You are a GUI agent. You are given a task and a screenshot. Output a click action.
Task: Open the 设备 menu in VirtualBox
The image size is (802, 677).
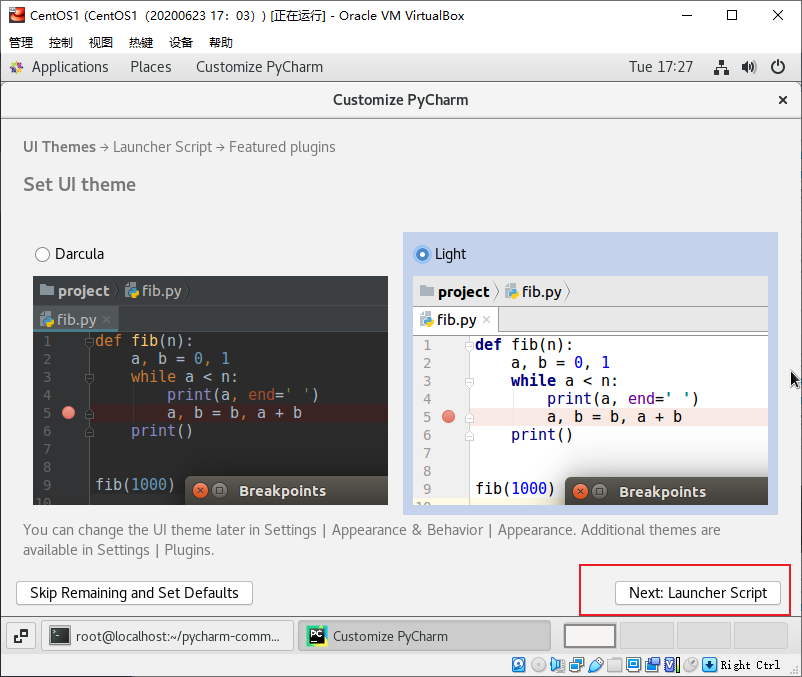pos(180,42)
